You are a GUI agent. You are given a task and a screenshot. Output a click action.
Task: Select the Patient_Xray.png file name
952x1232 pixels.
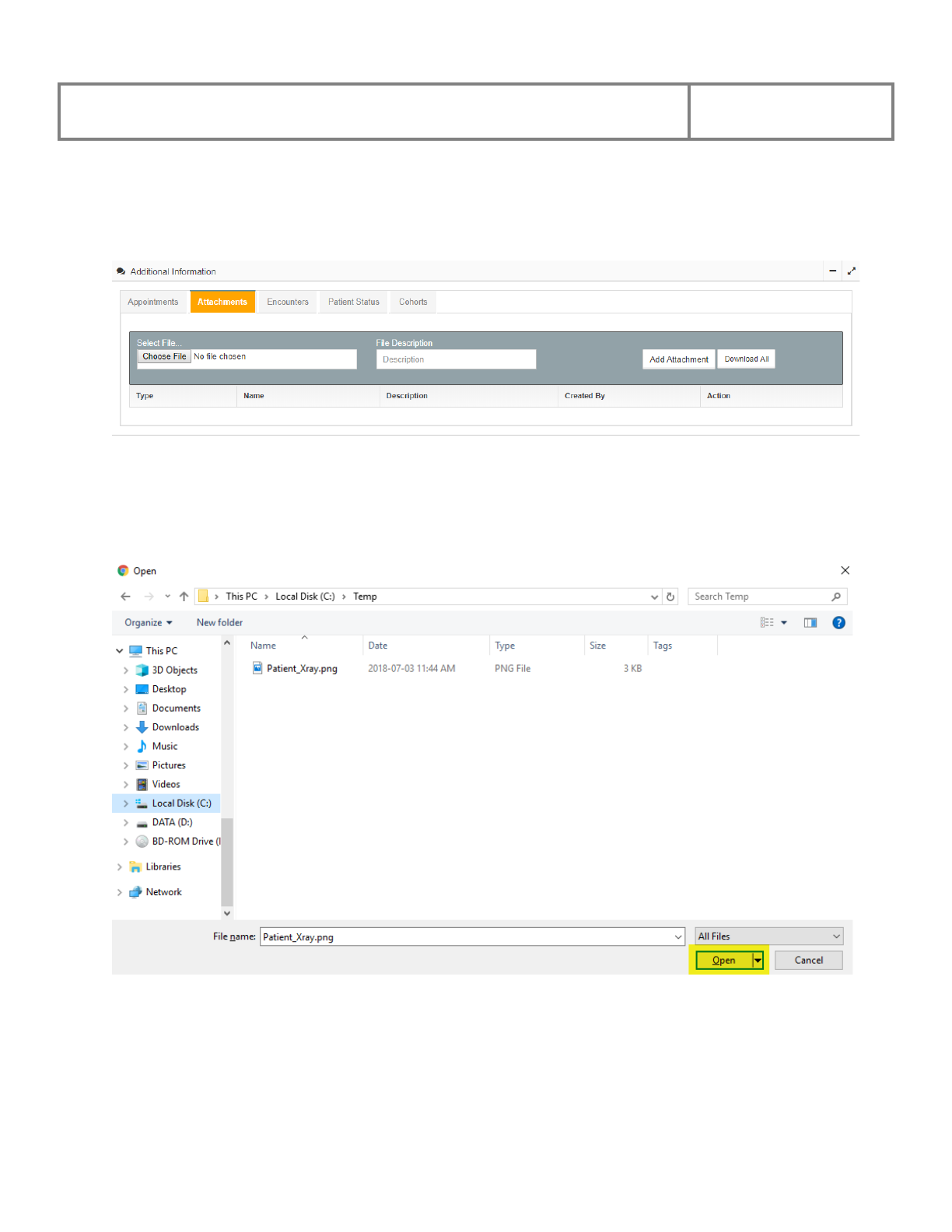coord(302,668)
